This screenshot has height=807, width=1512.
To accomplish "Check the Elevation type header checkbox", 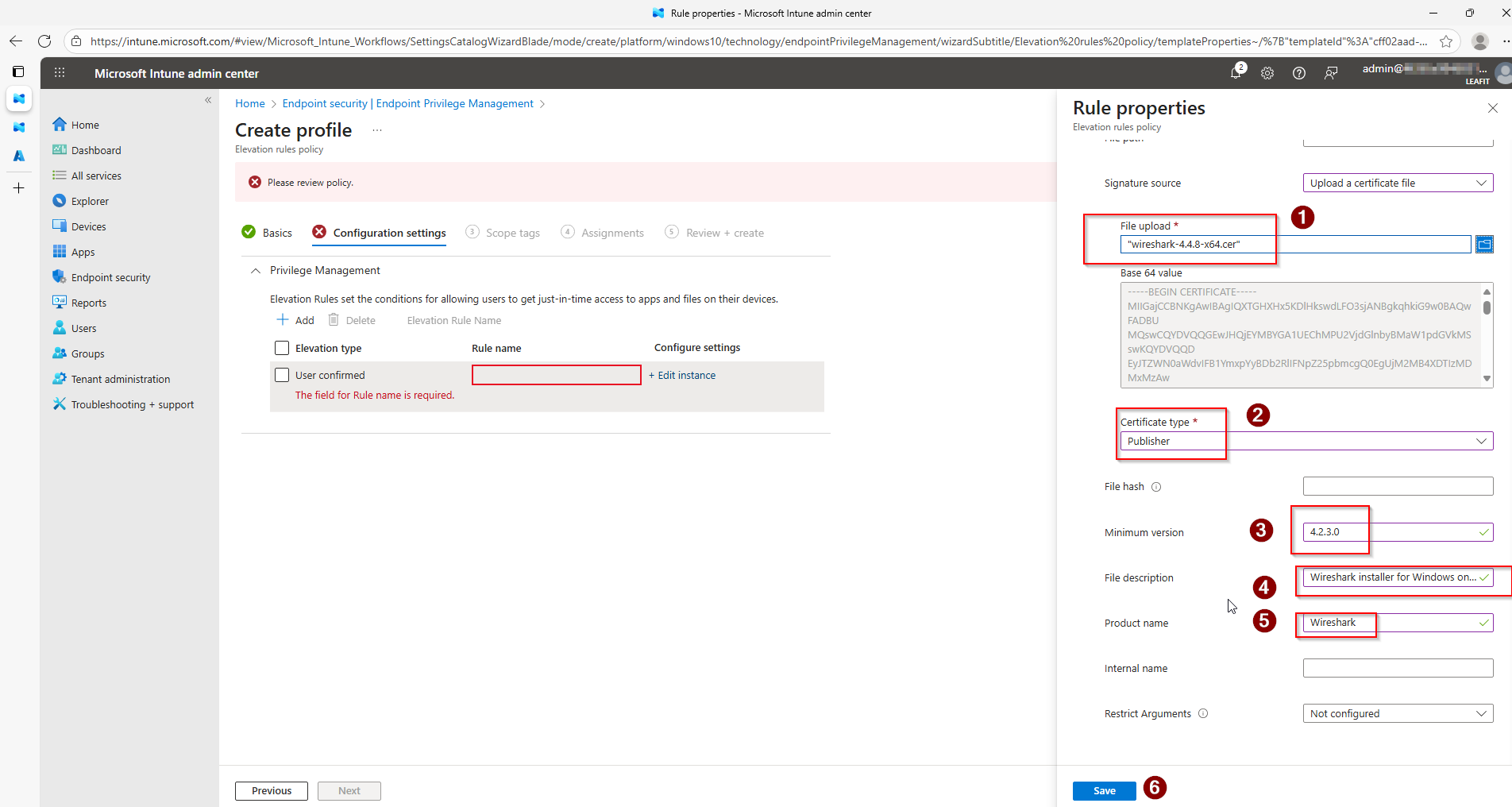I will coord(282,348).
